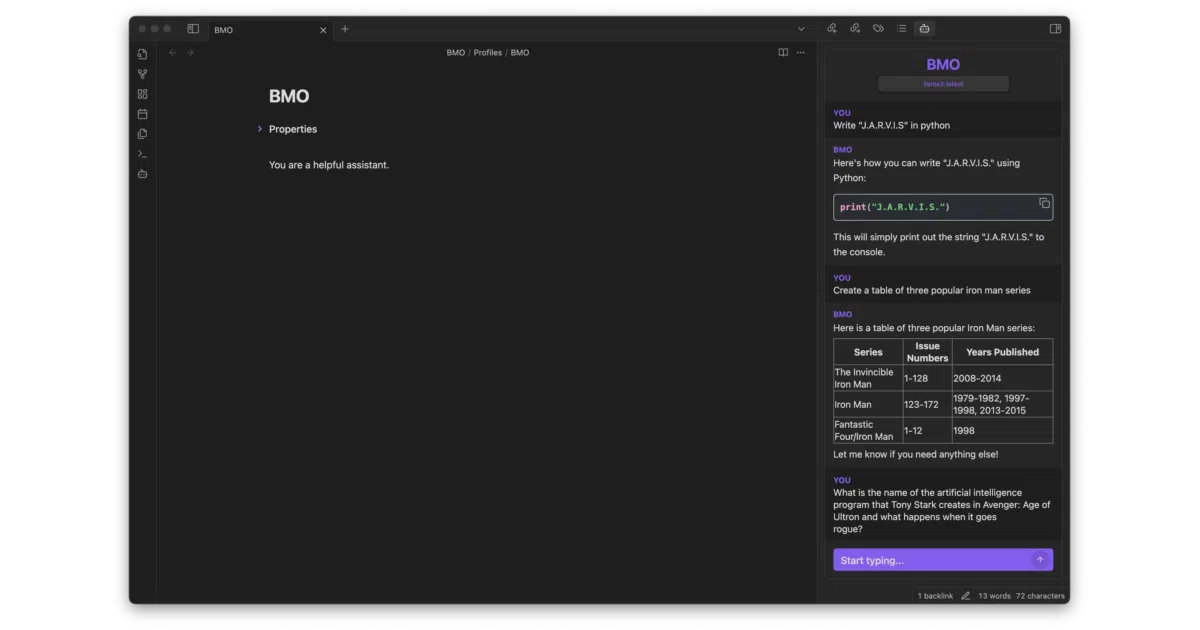
Task: Open daily note calendar icon
Action: click(x=142, y=114)
